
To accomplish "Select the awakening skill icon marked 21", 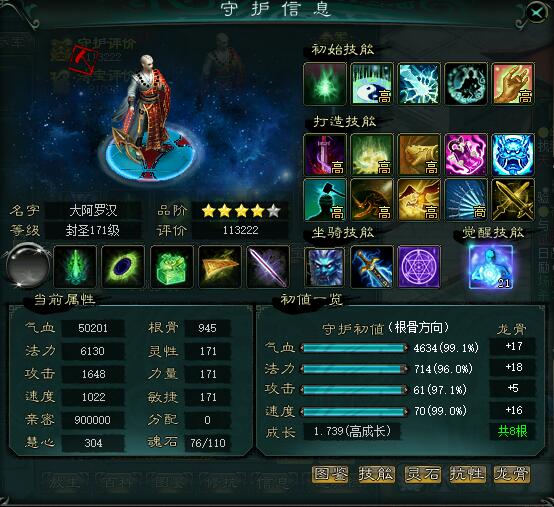I will [x=491, y=267].
